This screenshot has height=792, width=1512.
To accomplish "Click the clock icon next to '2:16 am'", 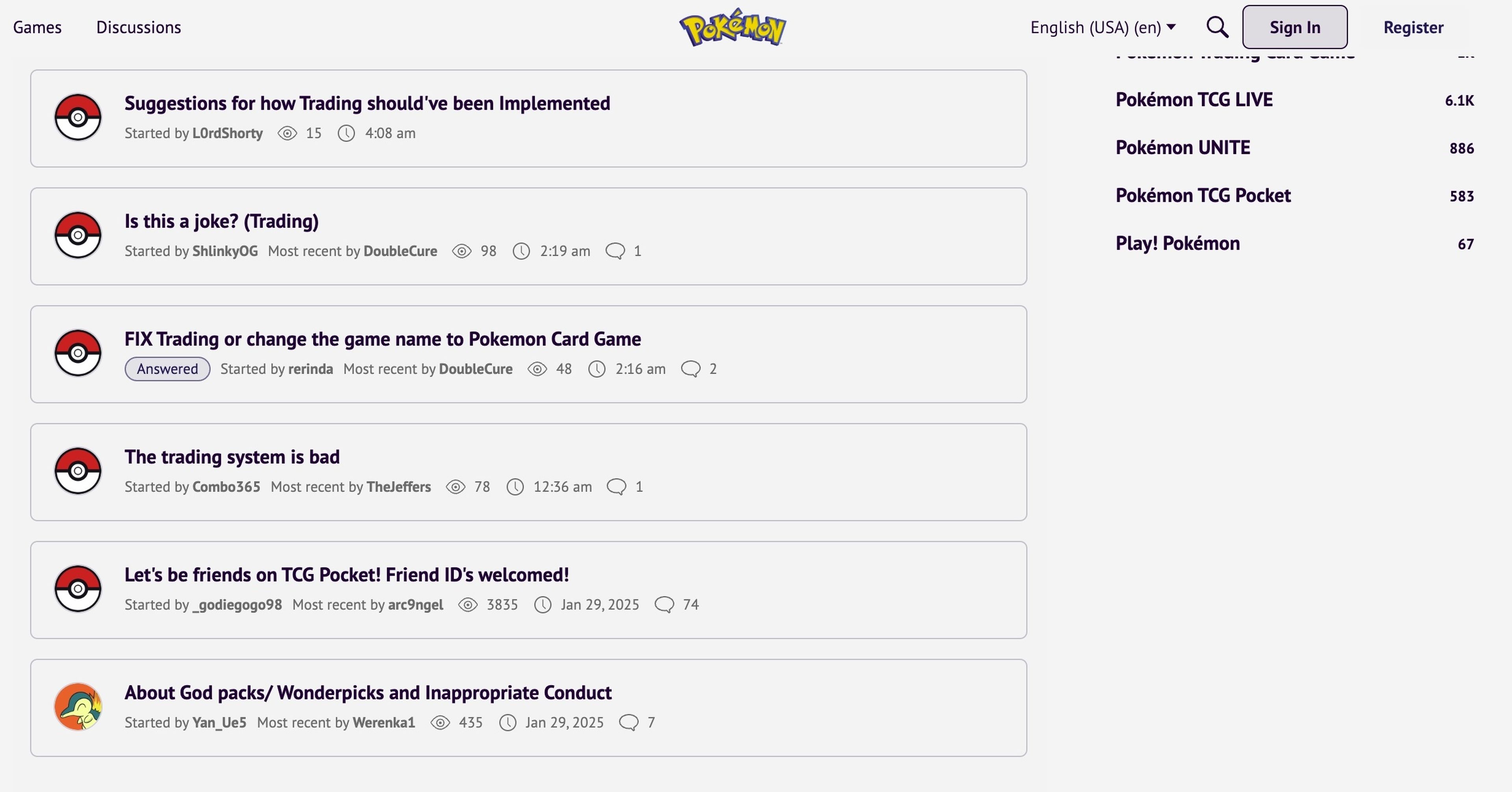I will (597, 369).
